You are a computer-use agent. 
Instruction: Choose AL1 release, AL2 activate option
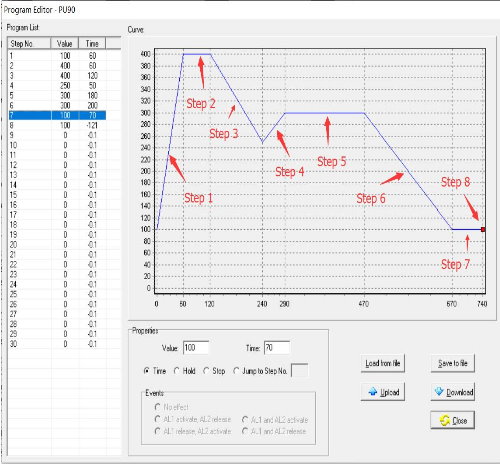click(158, 431)
